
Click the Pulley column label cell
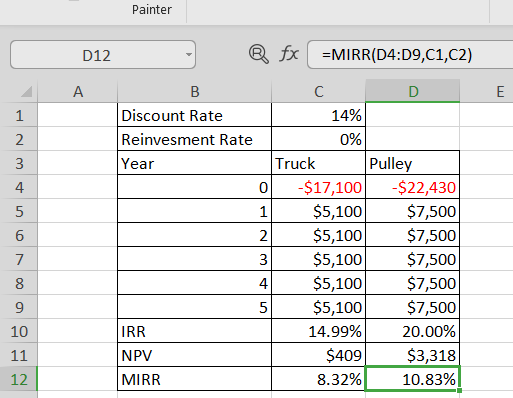coord(413,163)
